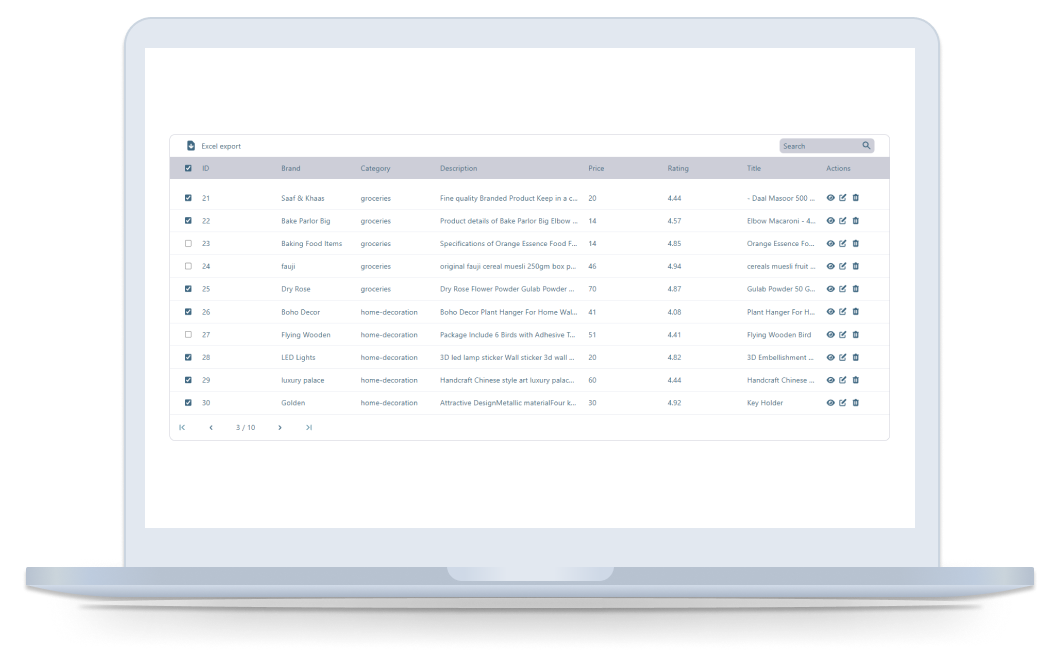Go to the next page
This screenshot has height=662, width=1060.
(x=280, y=427)
